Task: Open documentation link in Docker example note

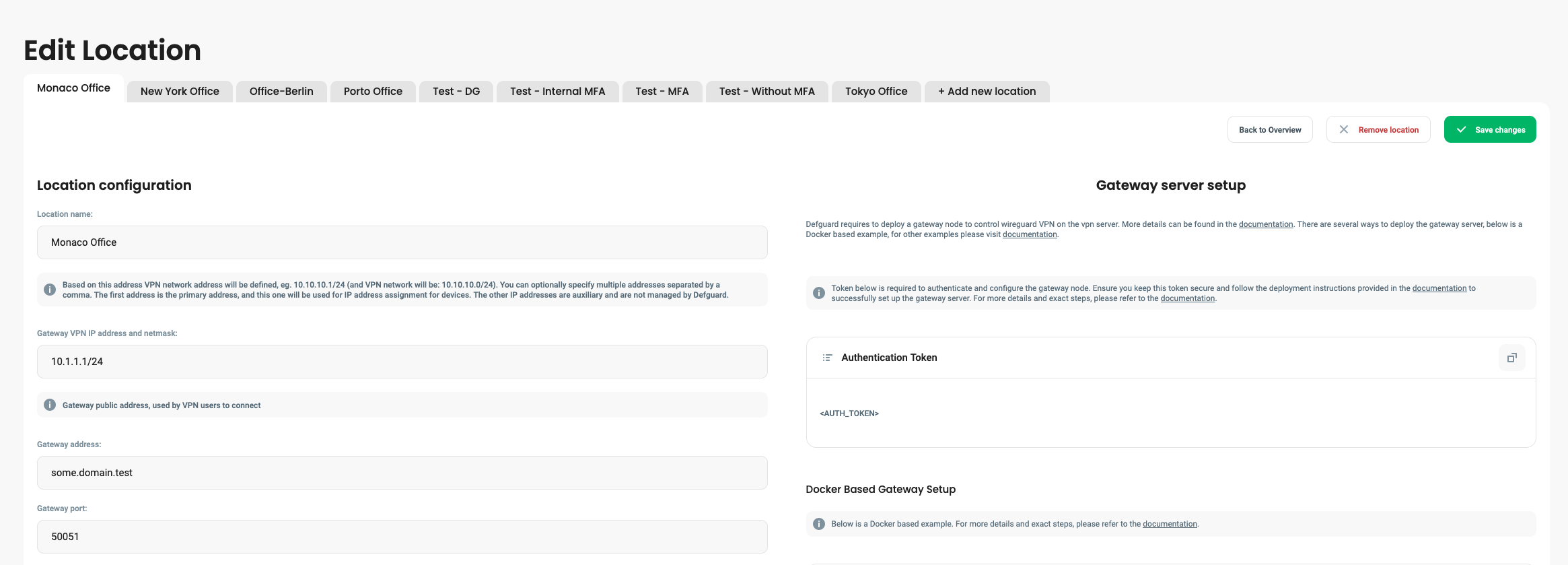Action: (1170, 524)
